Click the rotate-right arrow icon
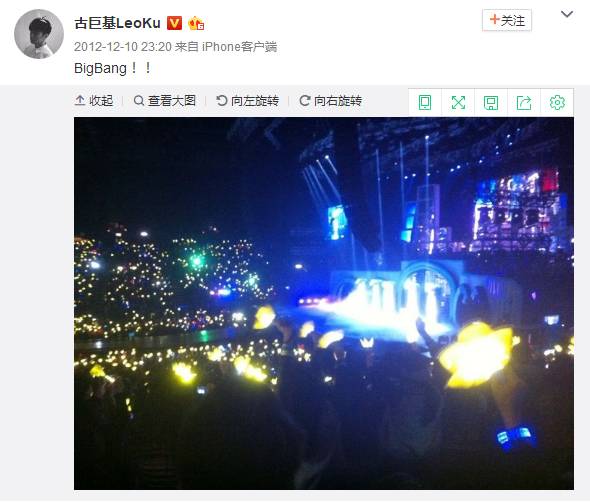Image resolution: width=590 pixels, height=502 pixels. pos(304,100)
